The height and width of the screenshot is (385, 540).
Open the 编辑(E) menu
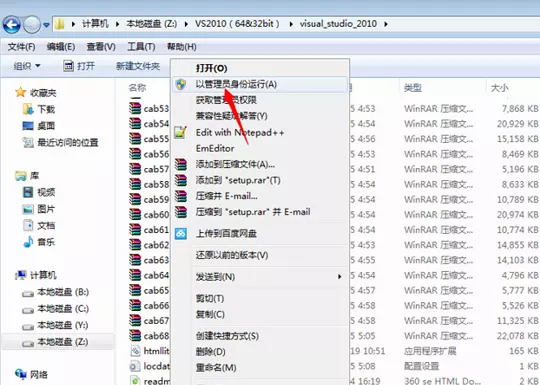tap(61, 46)
